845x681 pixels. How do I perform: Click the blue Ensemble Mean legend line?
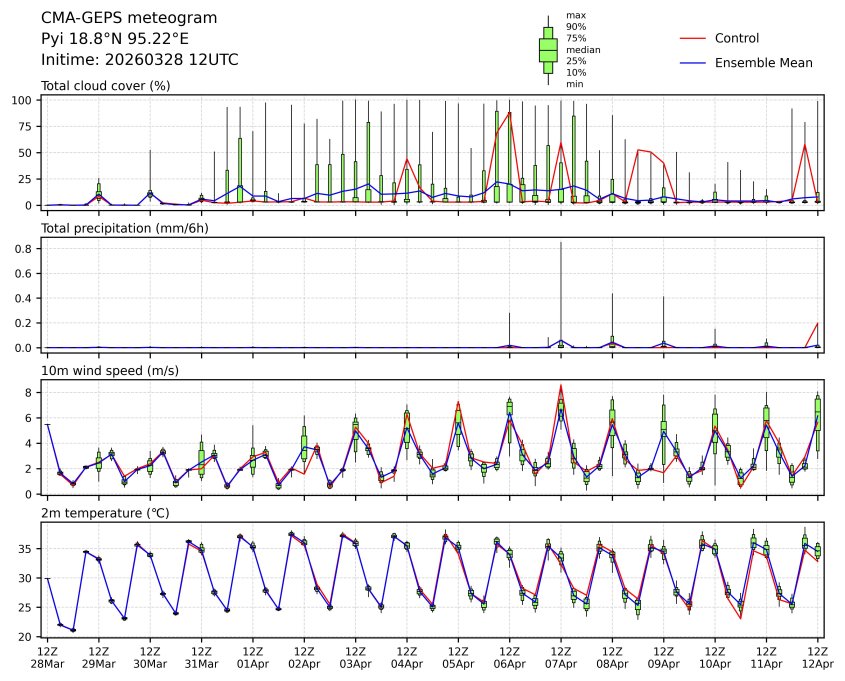(692, 62)
